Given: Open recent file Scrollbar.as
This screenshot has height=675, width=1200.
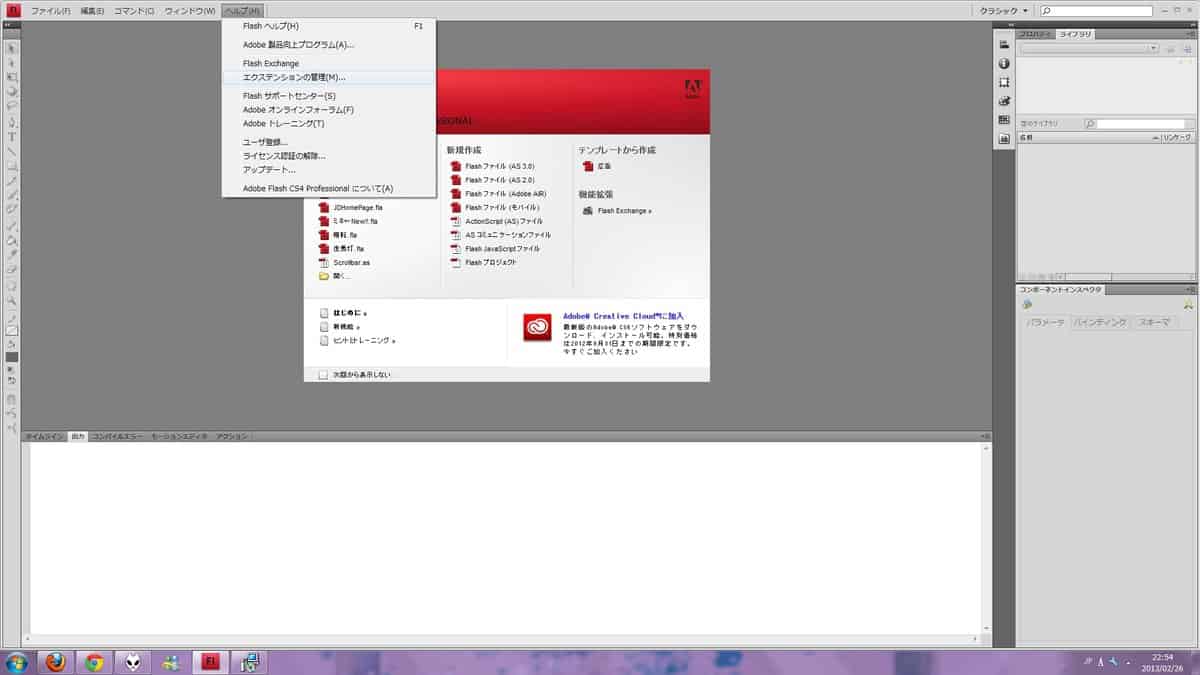Looking at the screenshot, I should pos(344,262).
